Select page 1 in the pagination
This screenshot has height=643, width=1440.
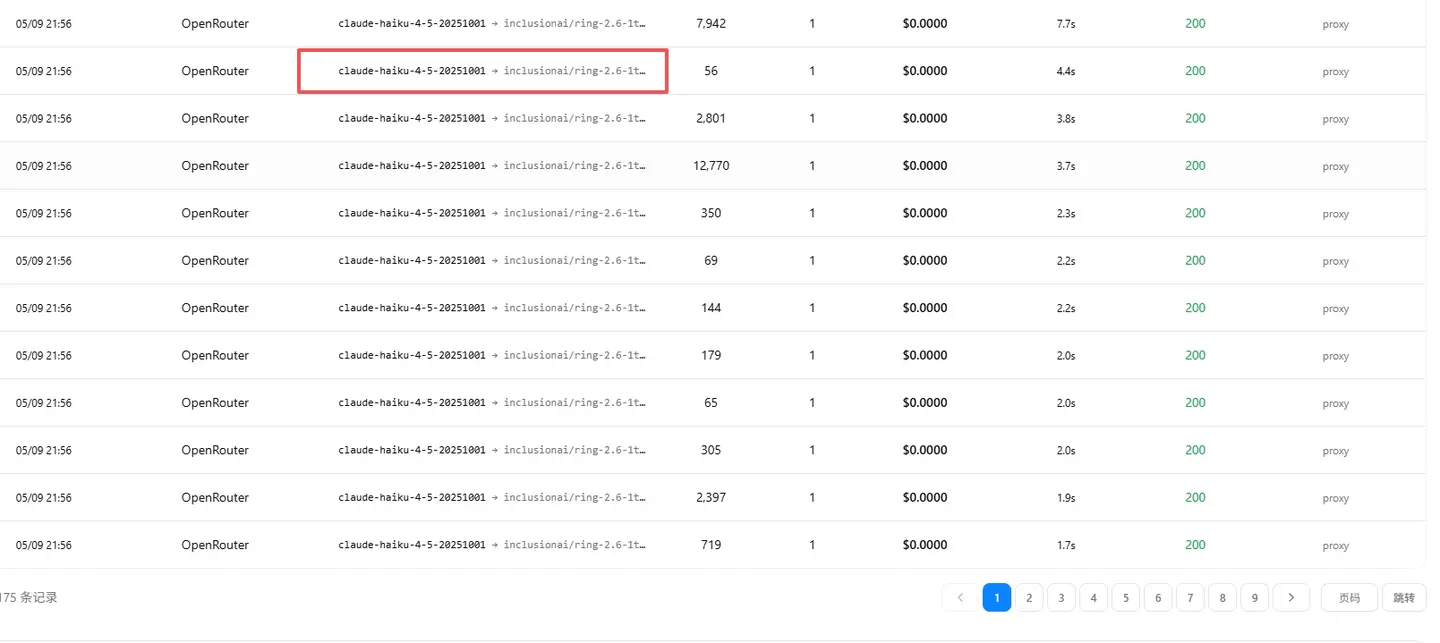[x=997, y=598]
